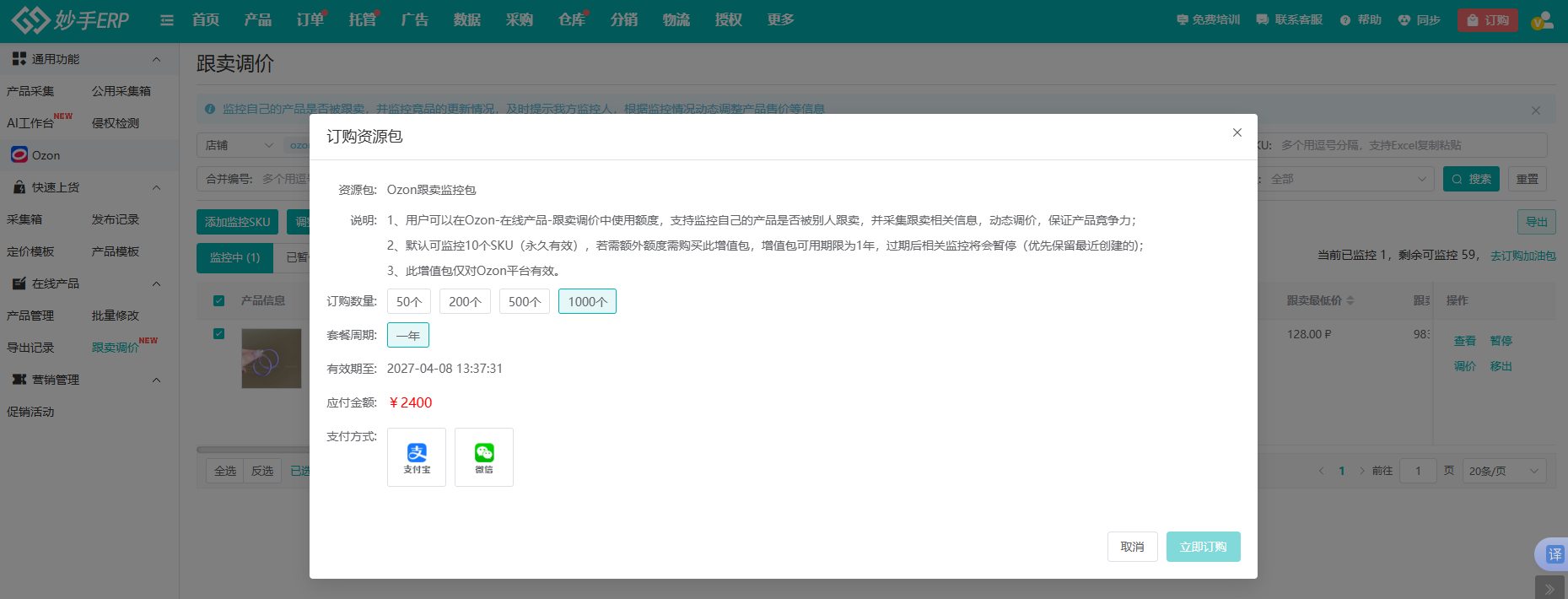Toggle the select-all header checkbox
Viewport: 1568px width, 599px height.
[x=219, y=300]
